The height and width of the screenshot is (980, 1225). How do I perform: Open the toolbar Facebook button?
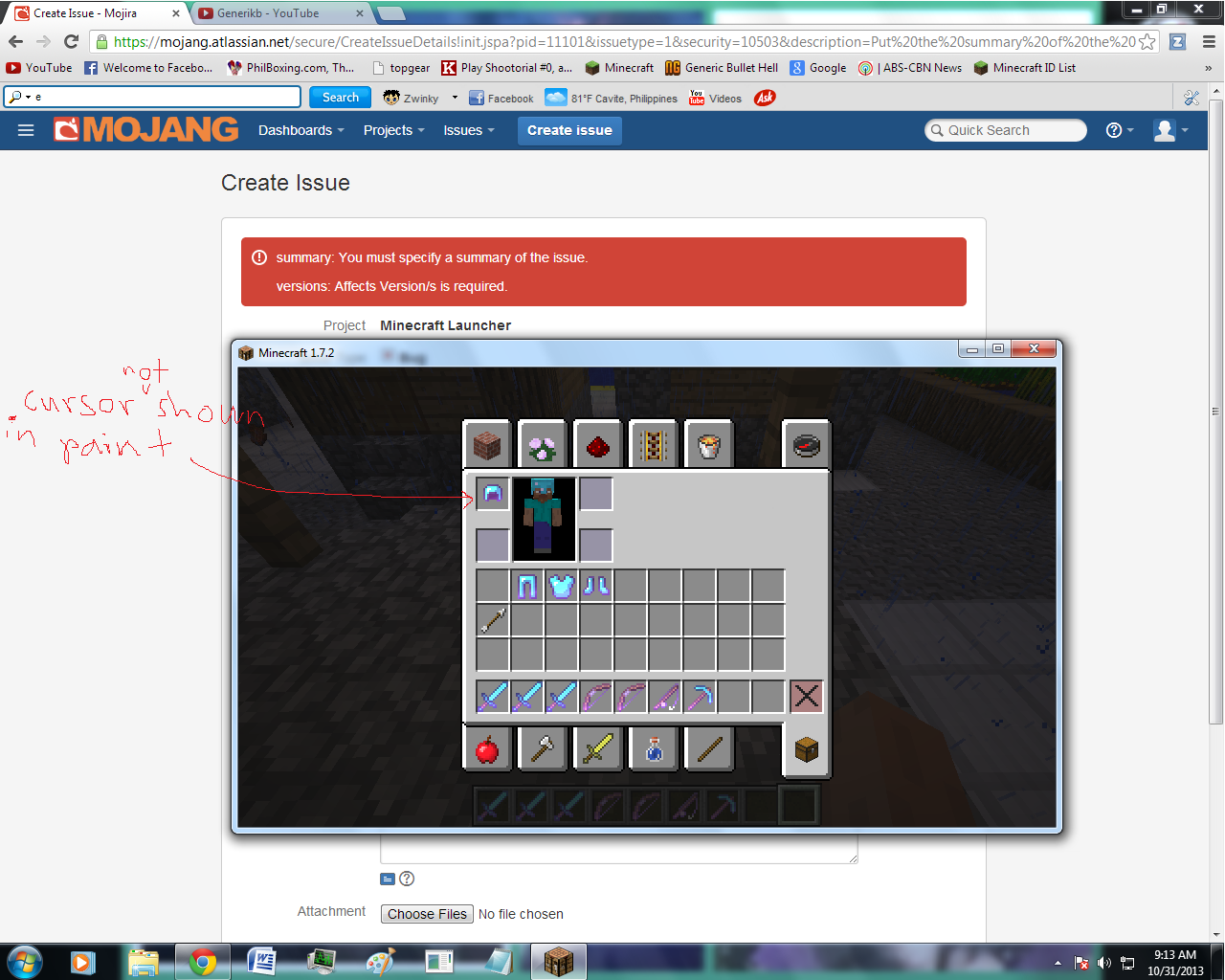point(501,98)
